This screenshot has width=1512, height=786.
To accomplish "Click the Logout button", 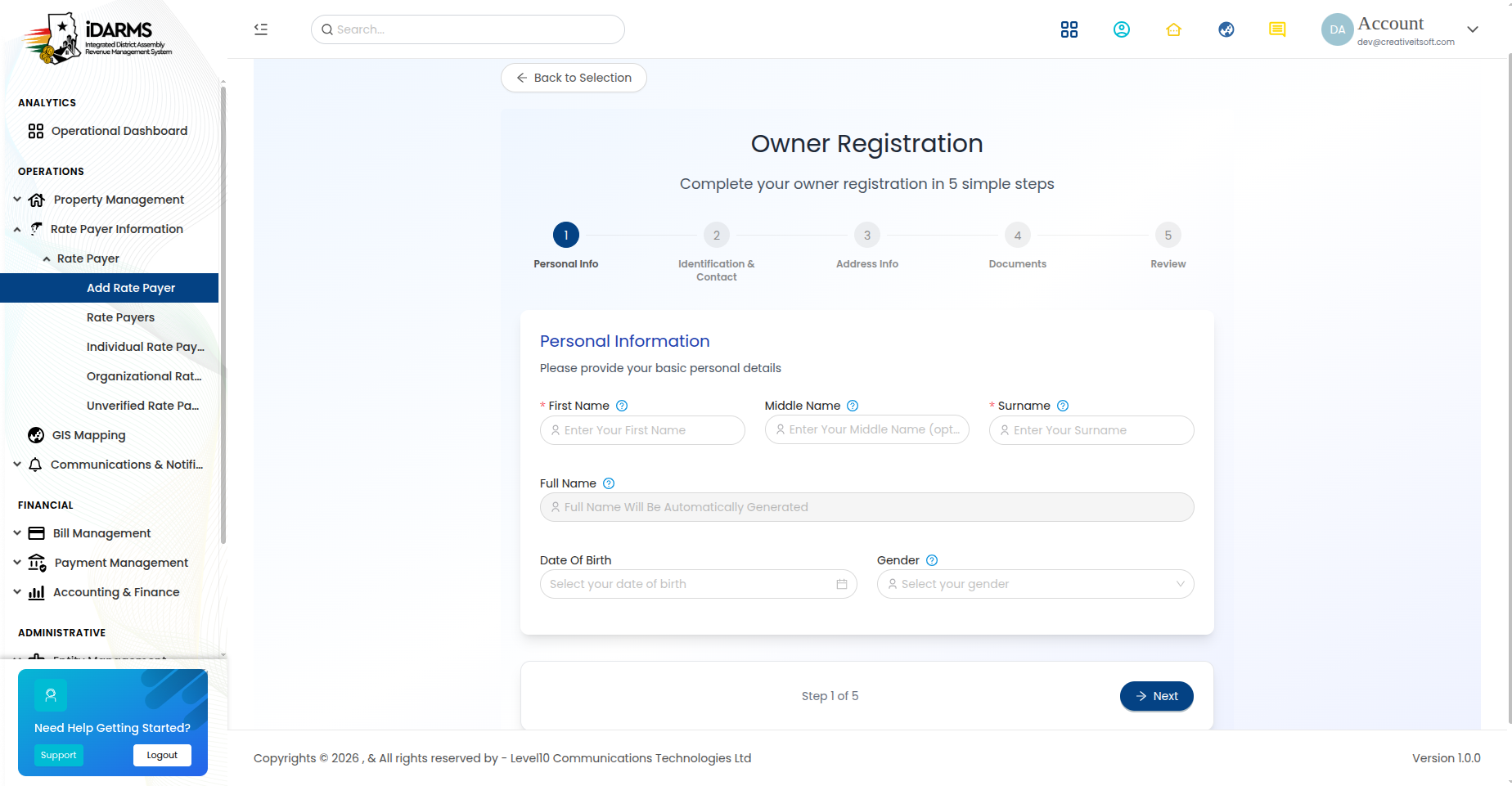I will (162, 755).
